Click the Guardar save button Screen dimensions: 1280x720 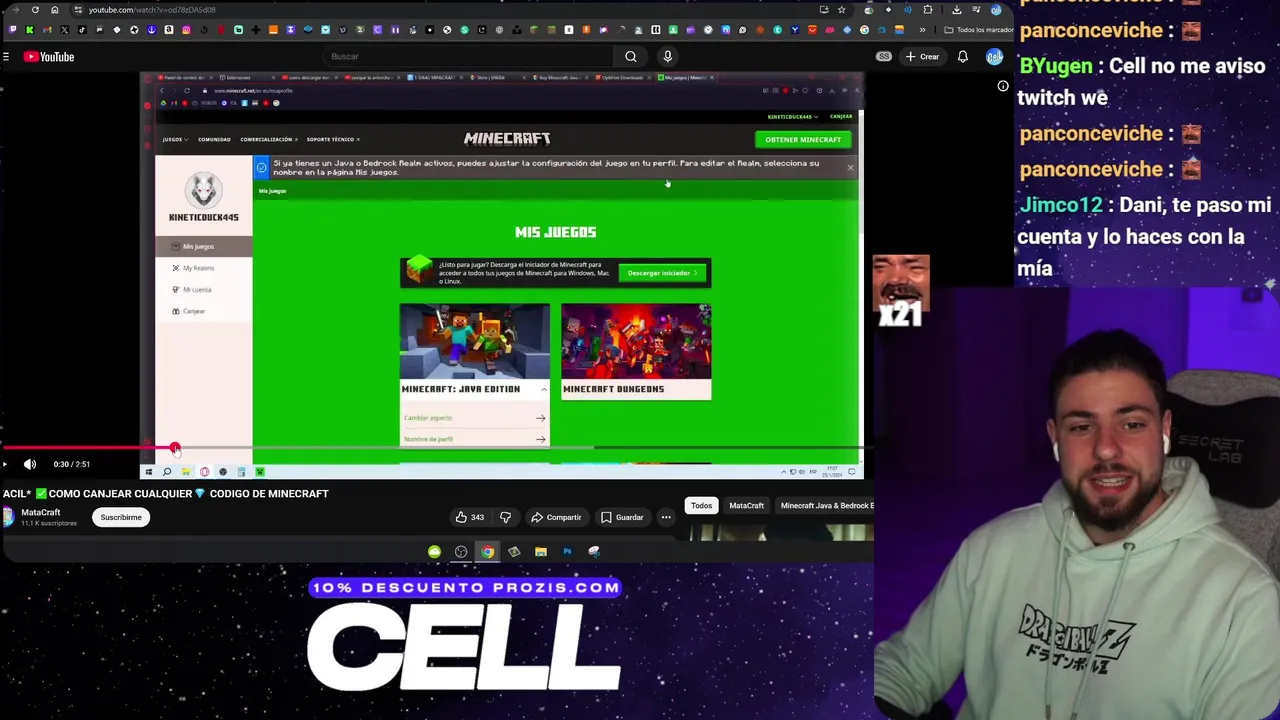622,517
